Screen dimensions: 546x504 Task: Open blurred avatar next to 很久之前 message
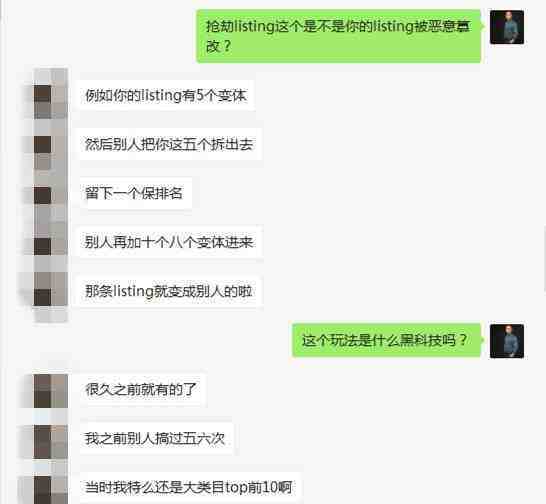pos(51,389)
